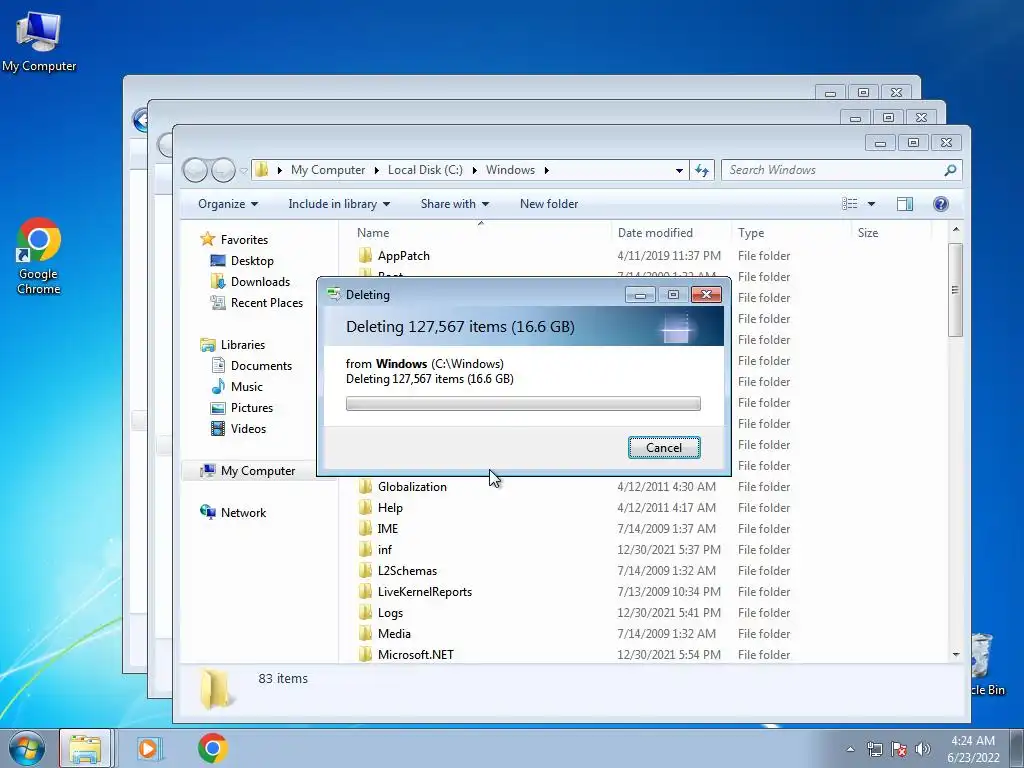Open Recent Places in sidebar

tap(266, 302)
